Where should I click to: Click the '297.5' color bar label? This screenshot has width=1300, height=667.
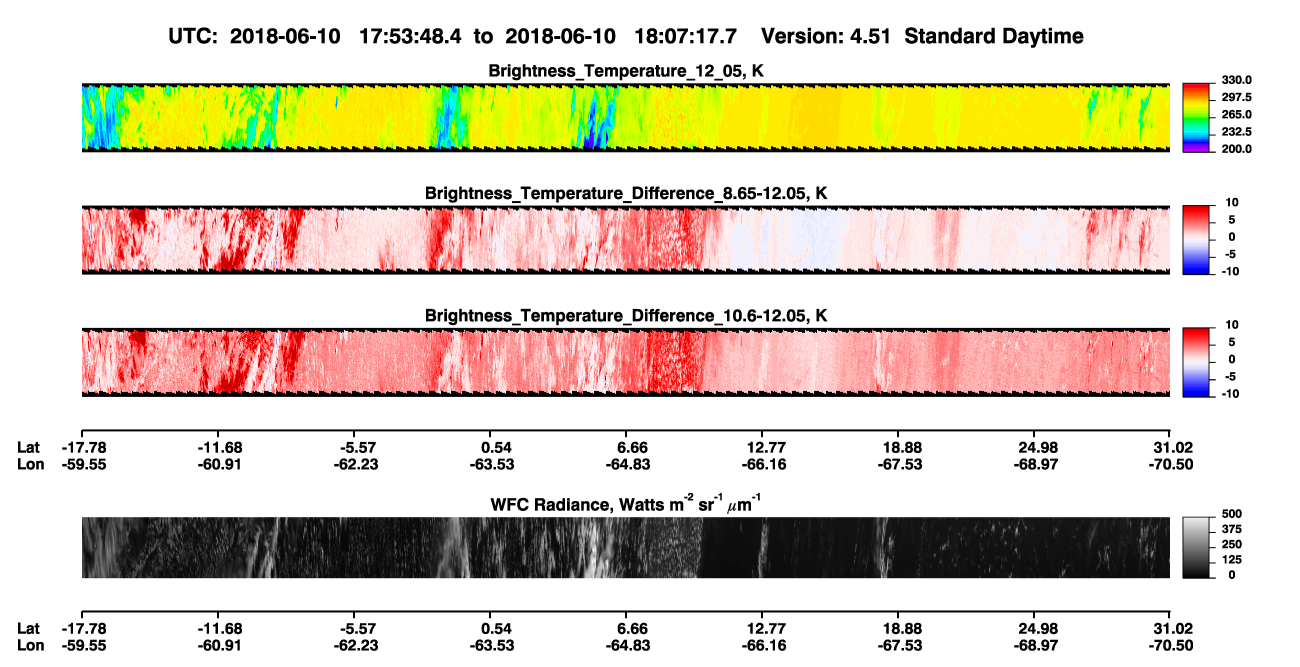coord(1237,97)
